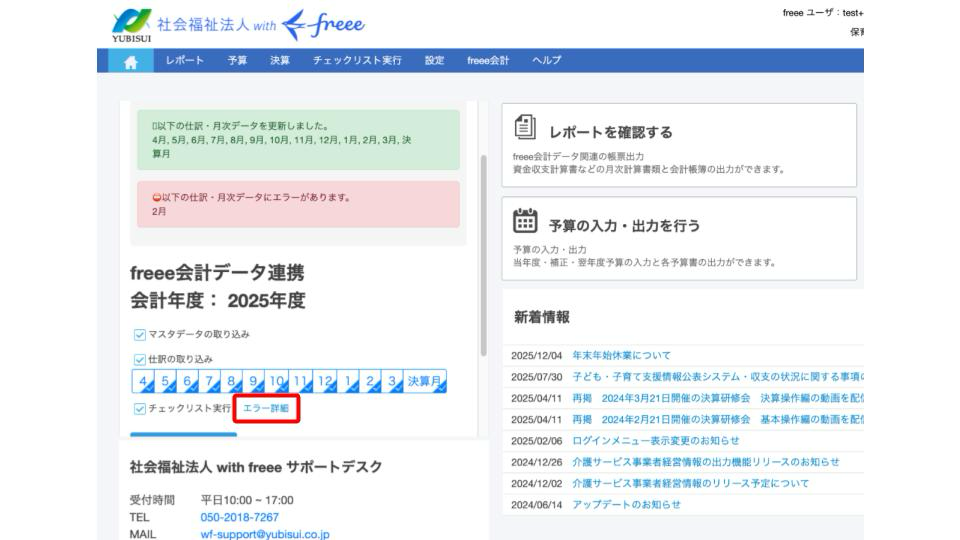Open the アップデートのお知らせ link

[x=626, y=505]
